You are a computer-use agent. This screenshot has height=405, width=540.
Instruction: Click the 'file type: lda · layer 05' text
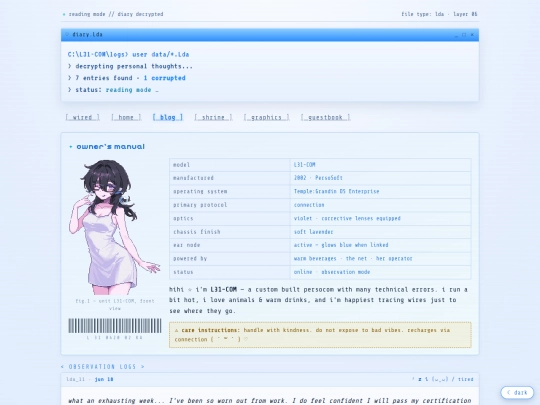point(439,14)
